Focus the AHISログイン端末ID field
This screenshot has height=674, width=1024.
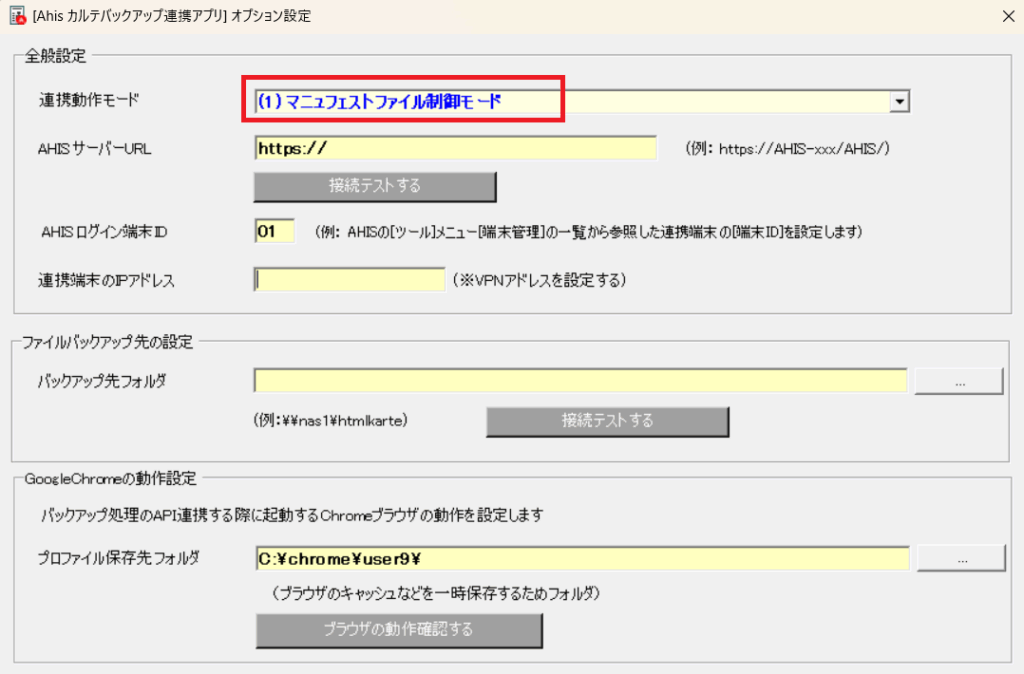pyautogui.click(x=274, y=231)
